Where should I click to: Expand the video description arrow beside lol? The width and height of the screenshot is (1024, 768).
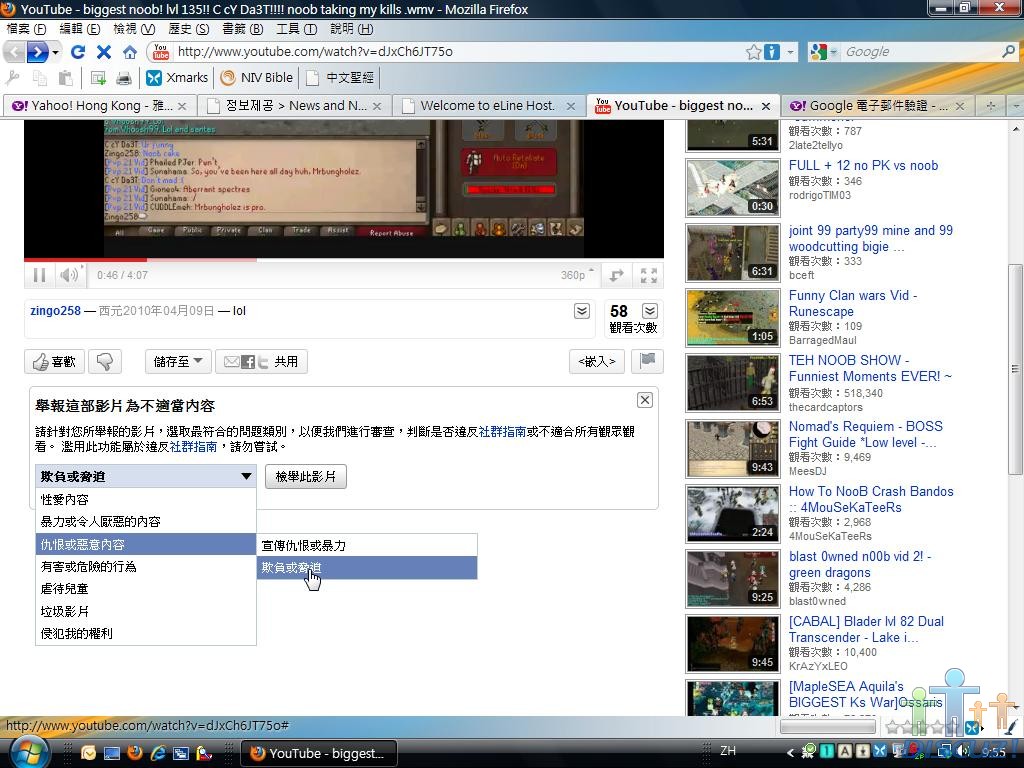point(582,311)
